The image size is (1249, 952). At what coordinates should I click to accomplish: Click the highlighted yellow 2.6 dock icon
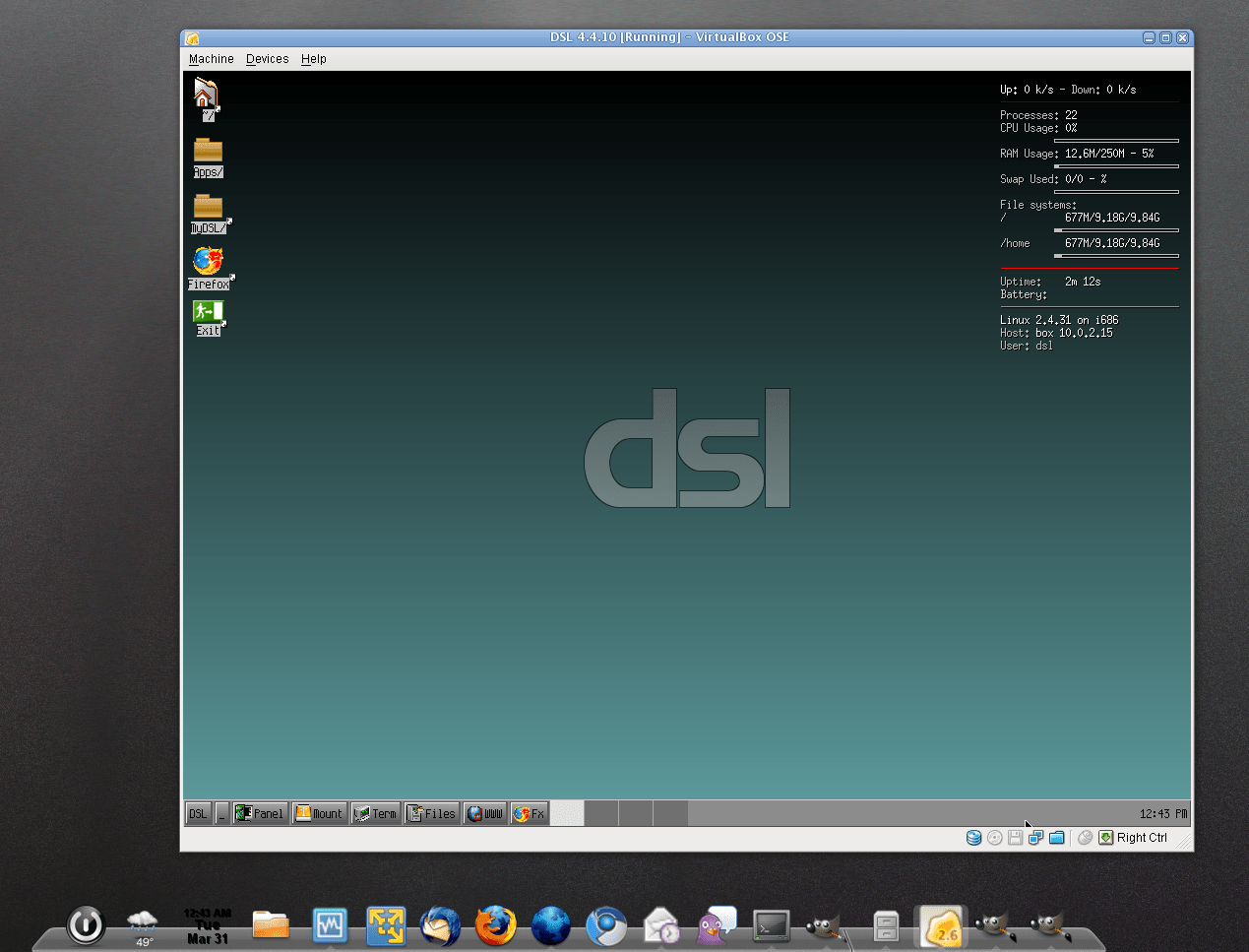pyautogui.click(x=942, y=927)
